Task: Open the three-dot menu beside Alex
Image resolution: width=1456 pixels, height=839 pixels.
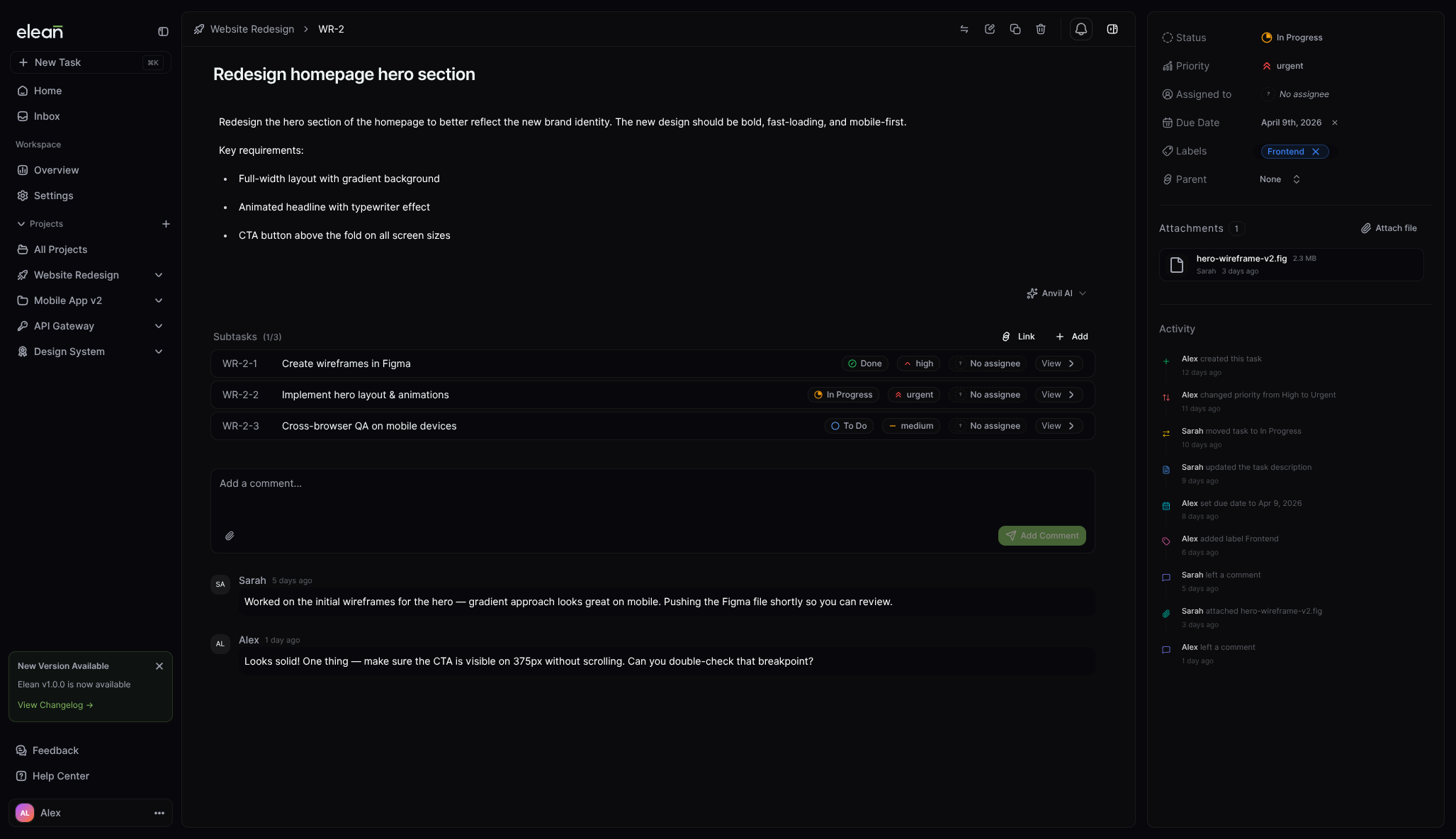Action: click(159, 813)
